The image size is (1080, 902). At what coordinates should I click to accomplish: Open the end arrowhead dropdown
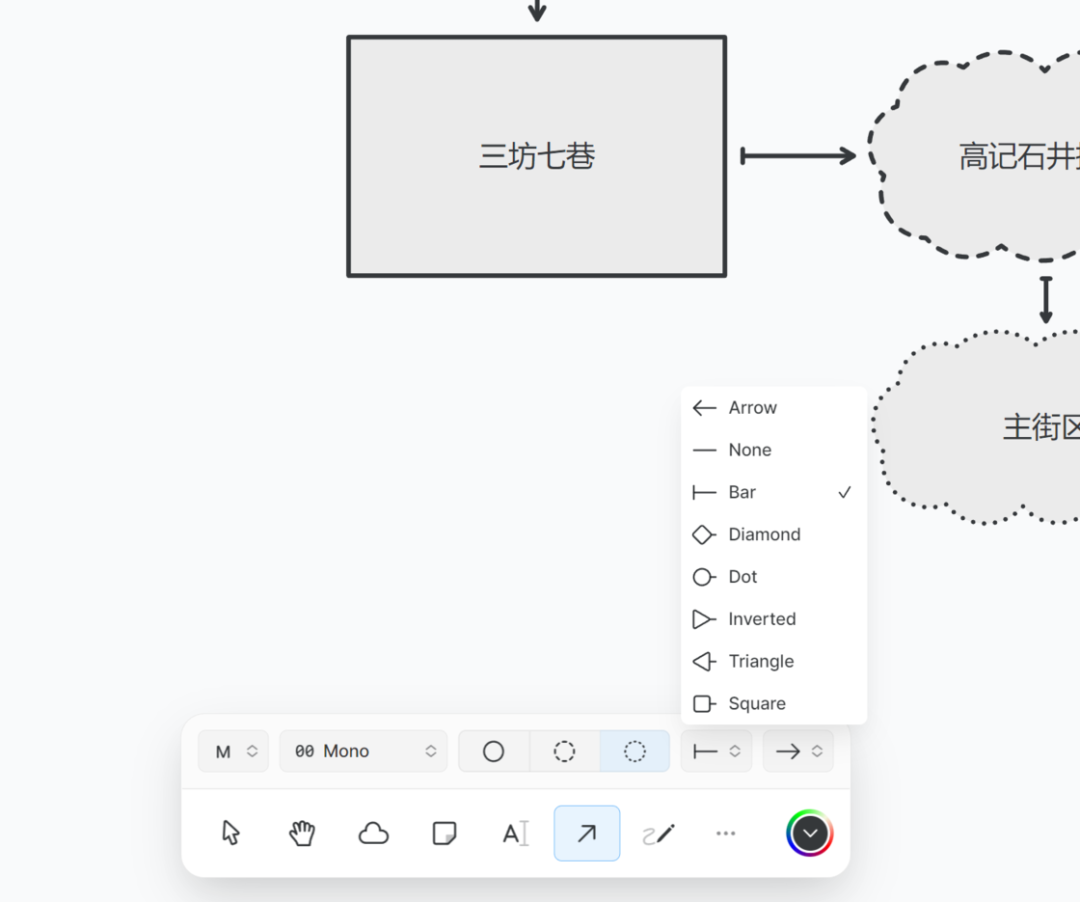(x=798, y=751)
